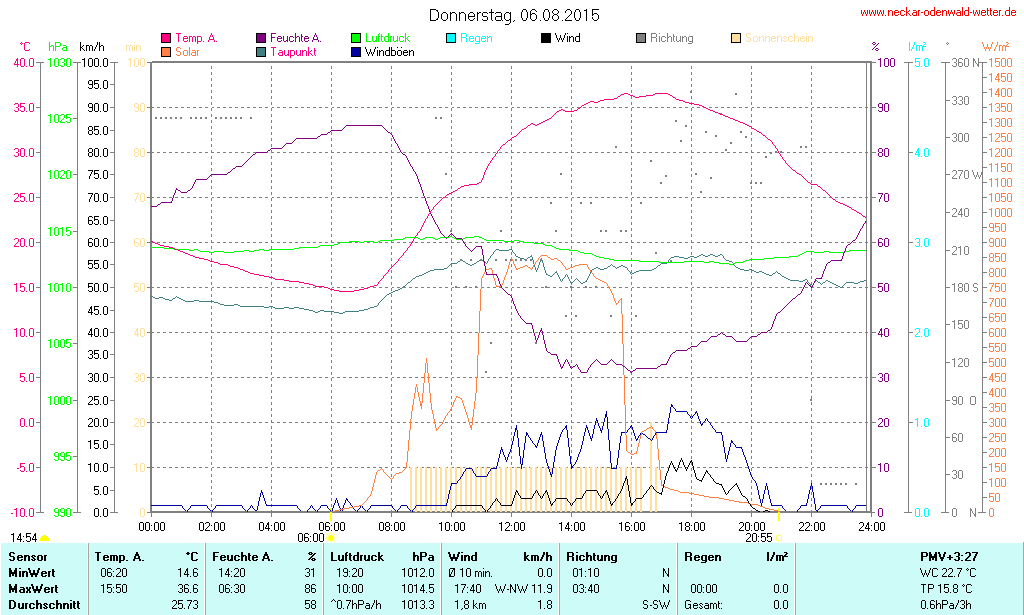1024x615 pixels.
Task: Click the dark blue Windböen legend square
Action: [x=357, y=51]
